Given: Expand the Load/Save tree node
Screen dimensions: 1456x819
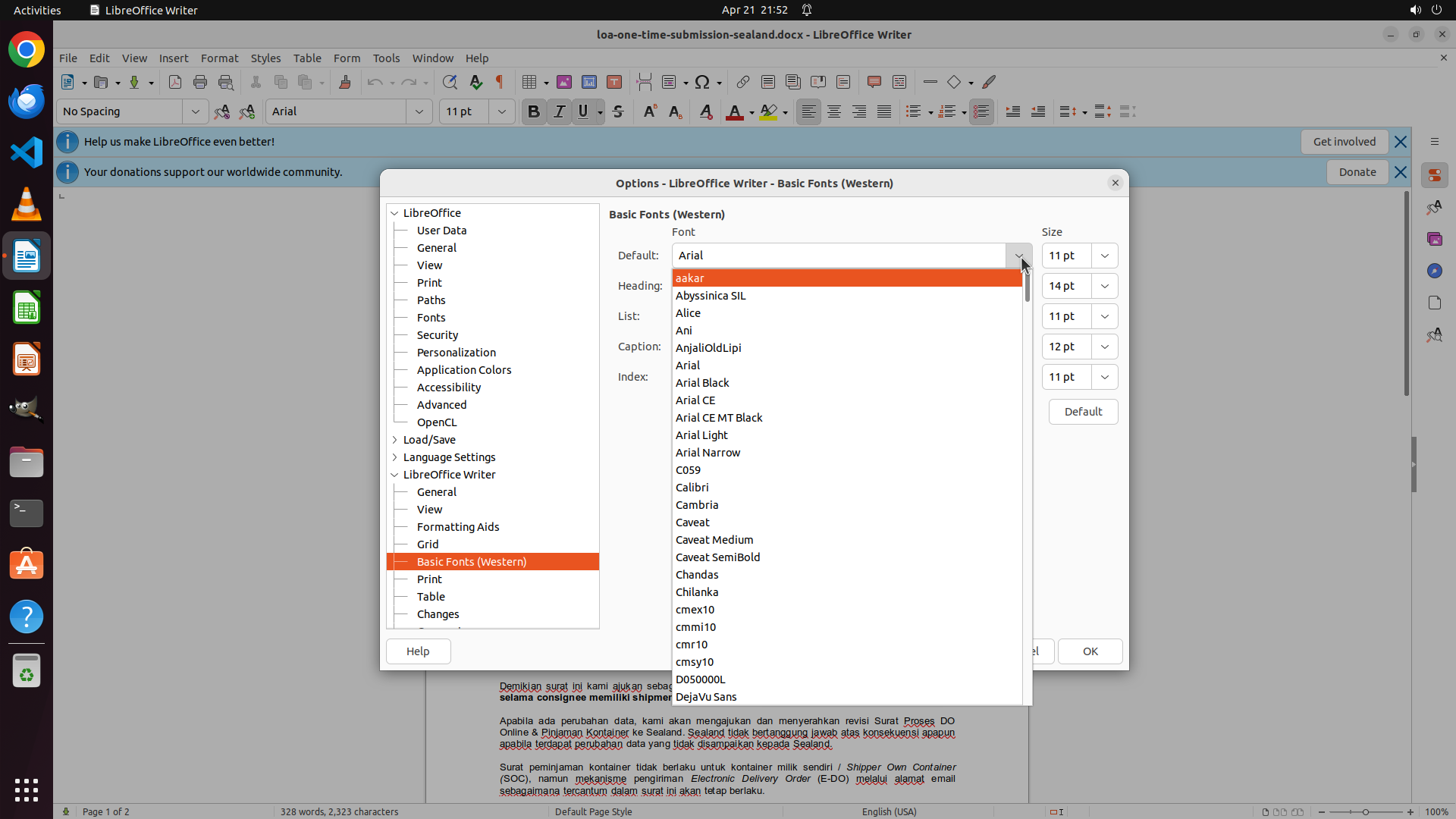Looking at the screenshot, I should coord(394,440).
